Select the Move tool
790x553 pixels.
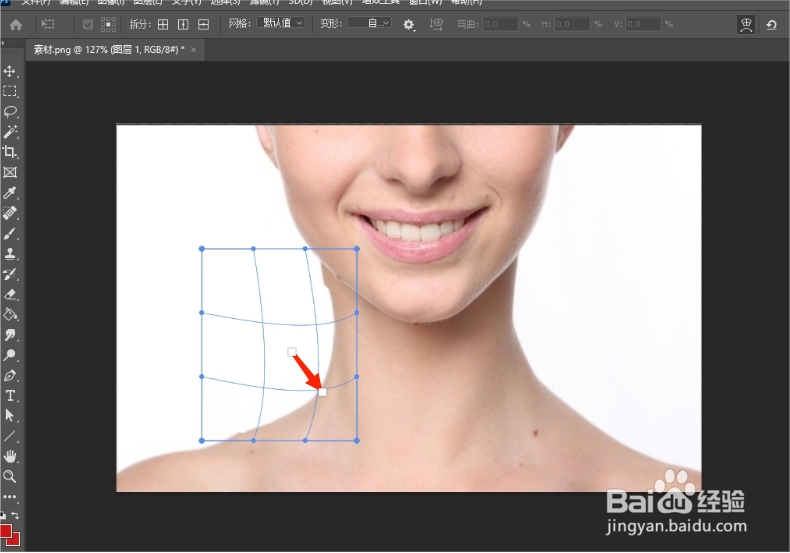(10, 71)
